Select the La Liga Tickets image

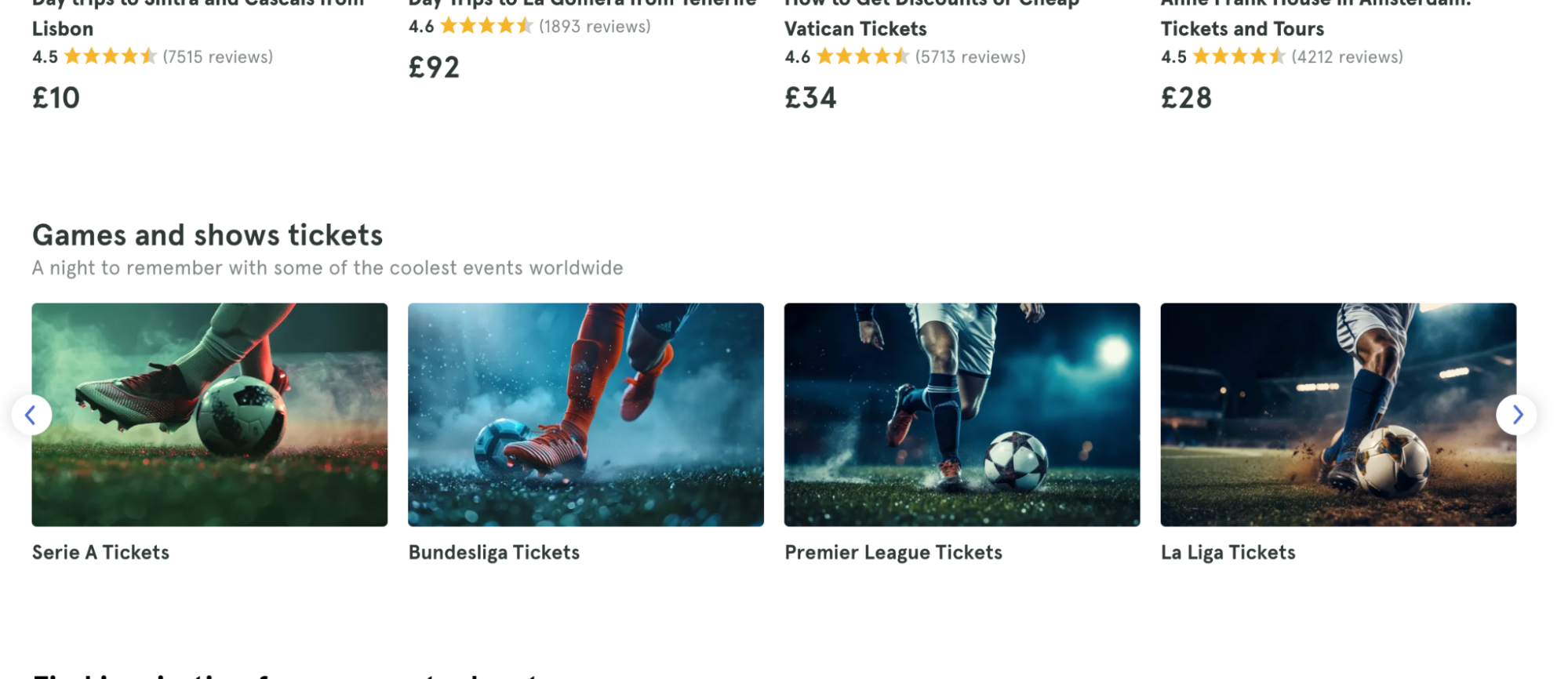[1337, 413]
